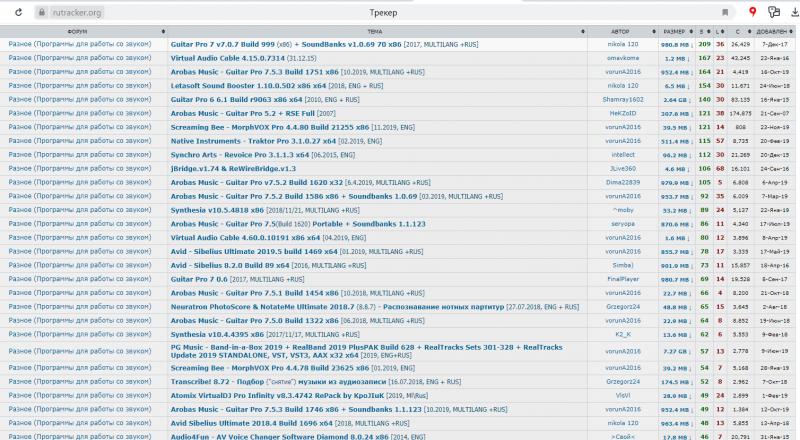Viewport: 800px width, 440px height.
Task: Open author seryoga profile
Action: click(x=622, y=224)
